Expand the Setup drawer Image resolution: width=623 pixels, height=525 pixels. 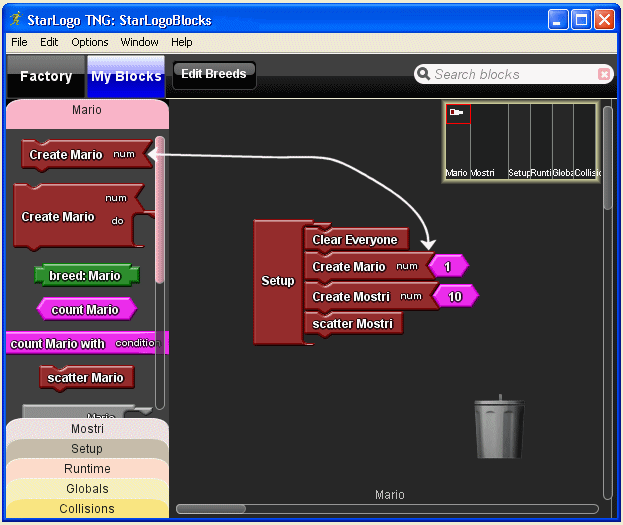pyautogui.click(x=87, y=449)
